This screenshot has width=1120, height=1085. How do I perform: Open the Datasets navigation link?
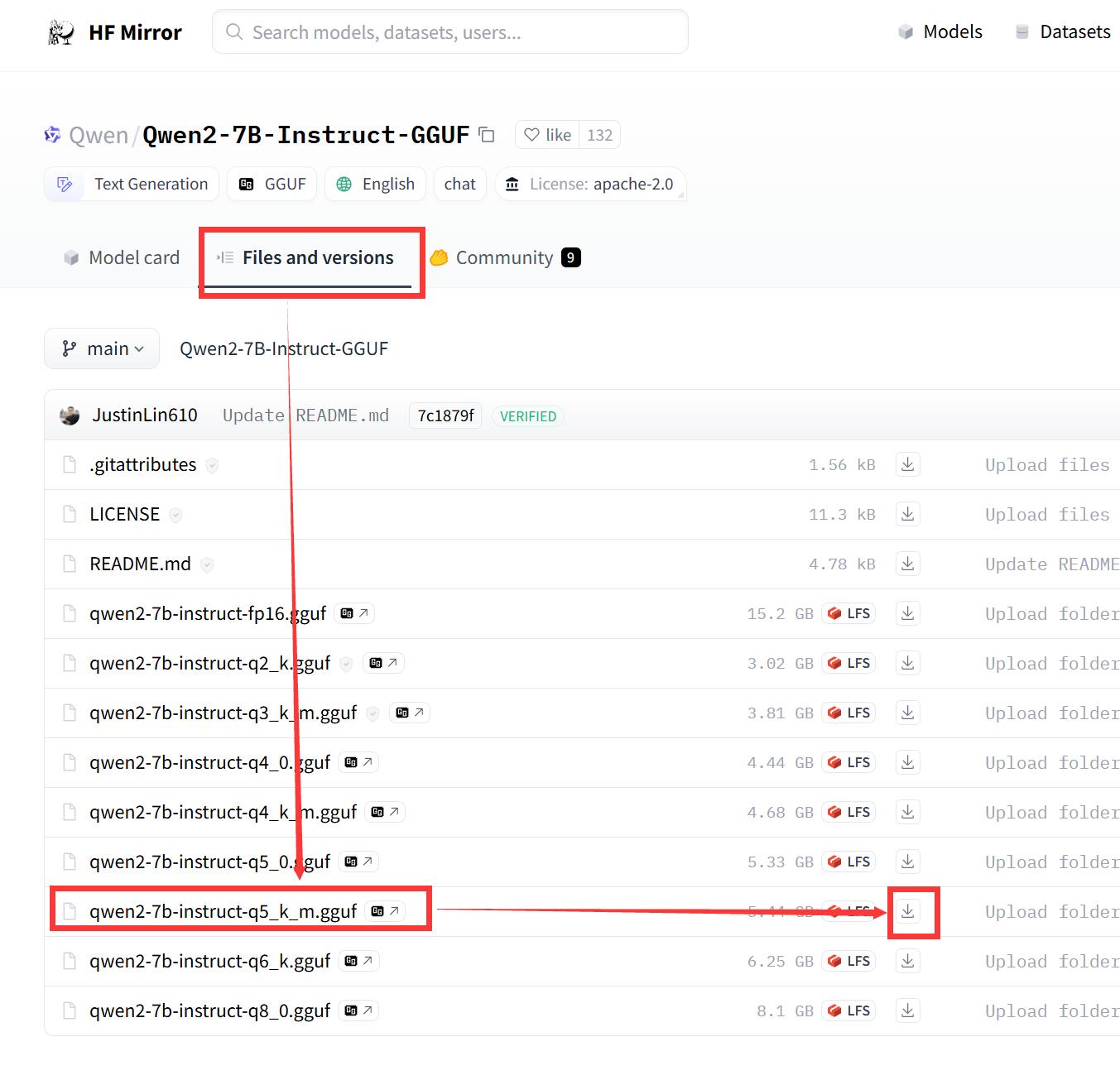[x=1063, y=31]
